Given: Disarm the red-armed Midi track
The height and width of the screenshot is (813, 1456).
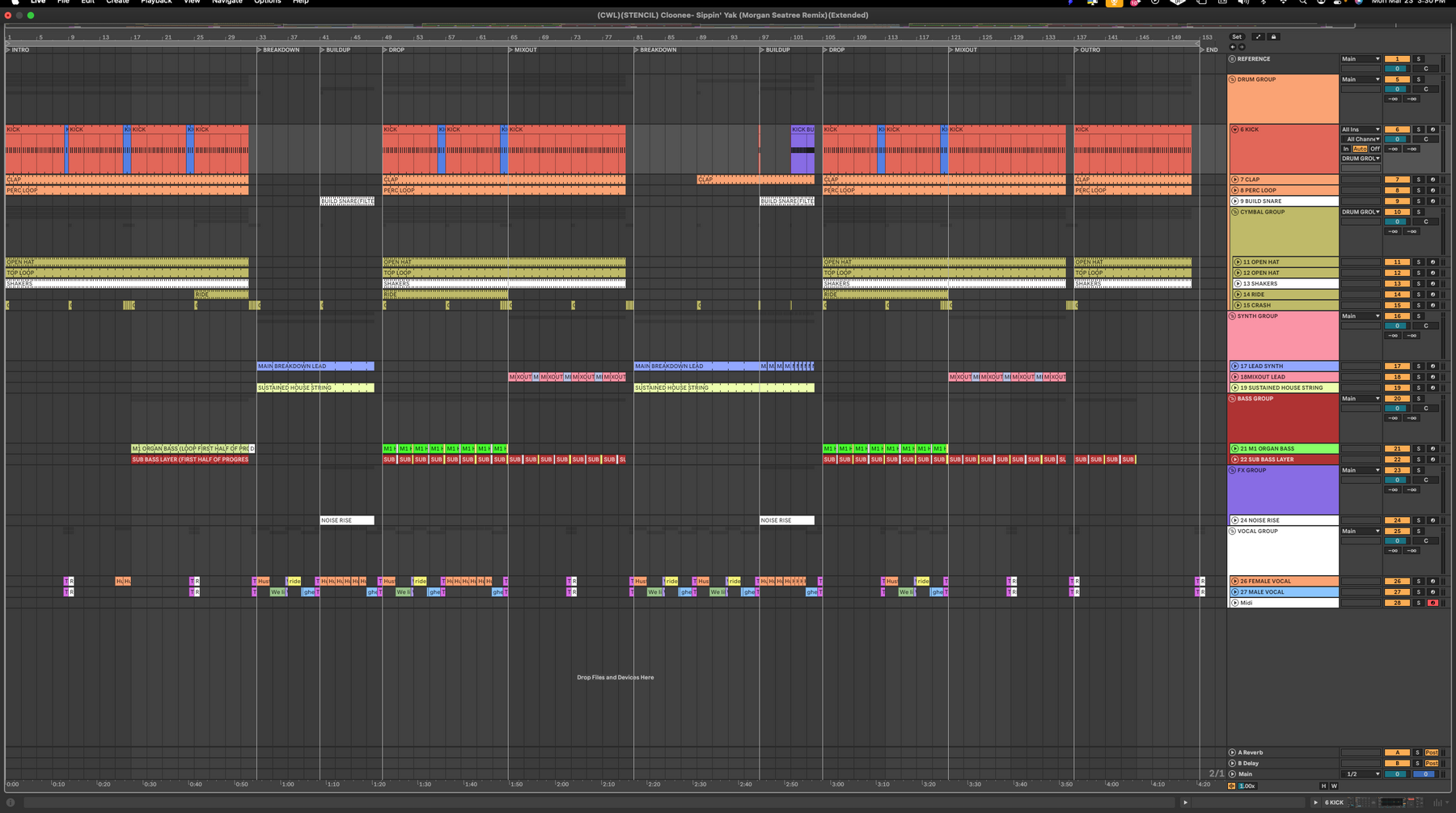Looking at the screenshot, I should point(1433,603).
